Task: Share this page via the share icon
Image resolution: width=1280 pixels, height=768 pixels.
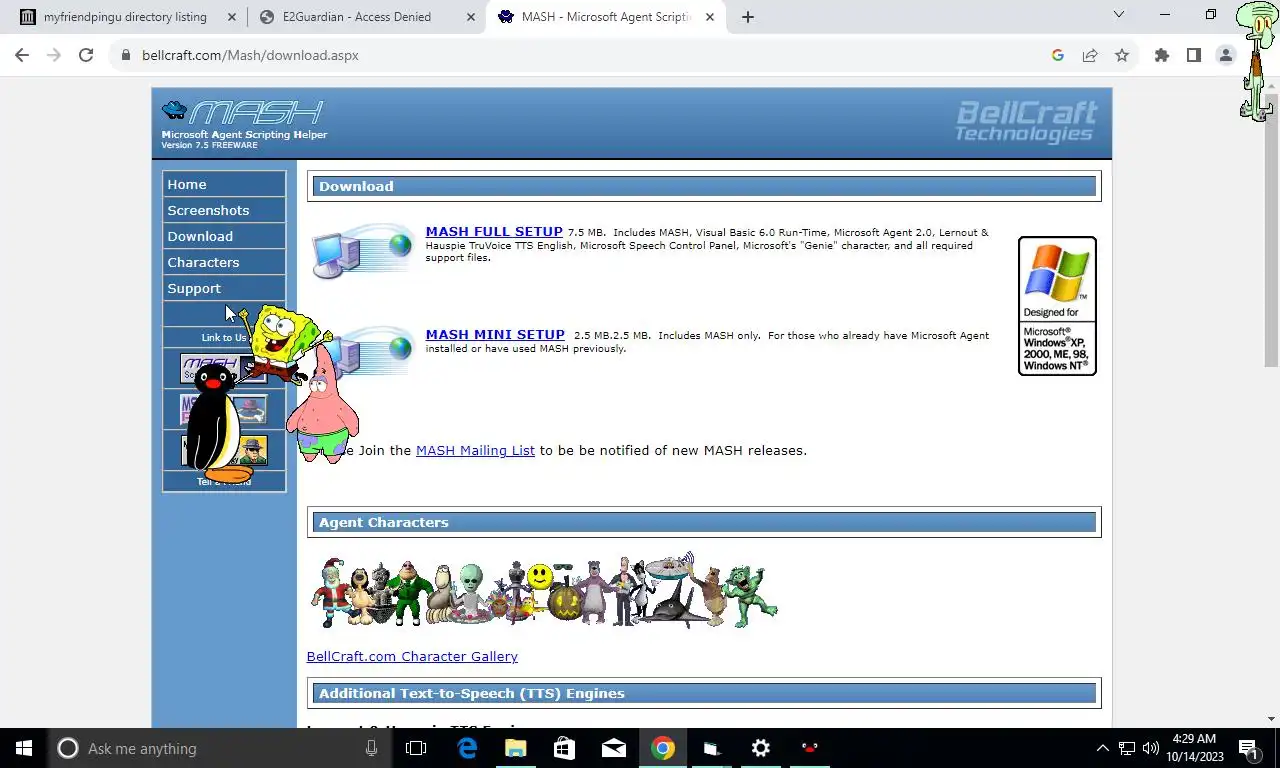Action: (1090, 55)
